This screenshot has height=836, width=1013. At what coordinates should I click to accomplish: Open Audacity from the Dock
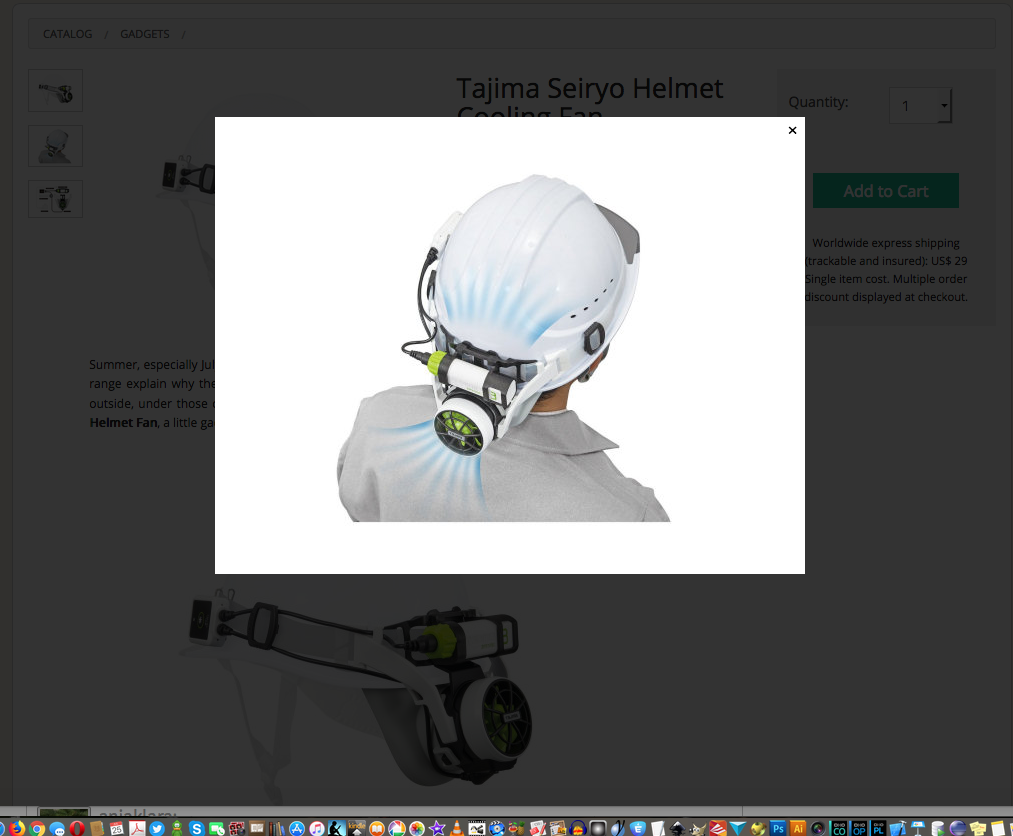click(578, 828)
